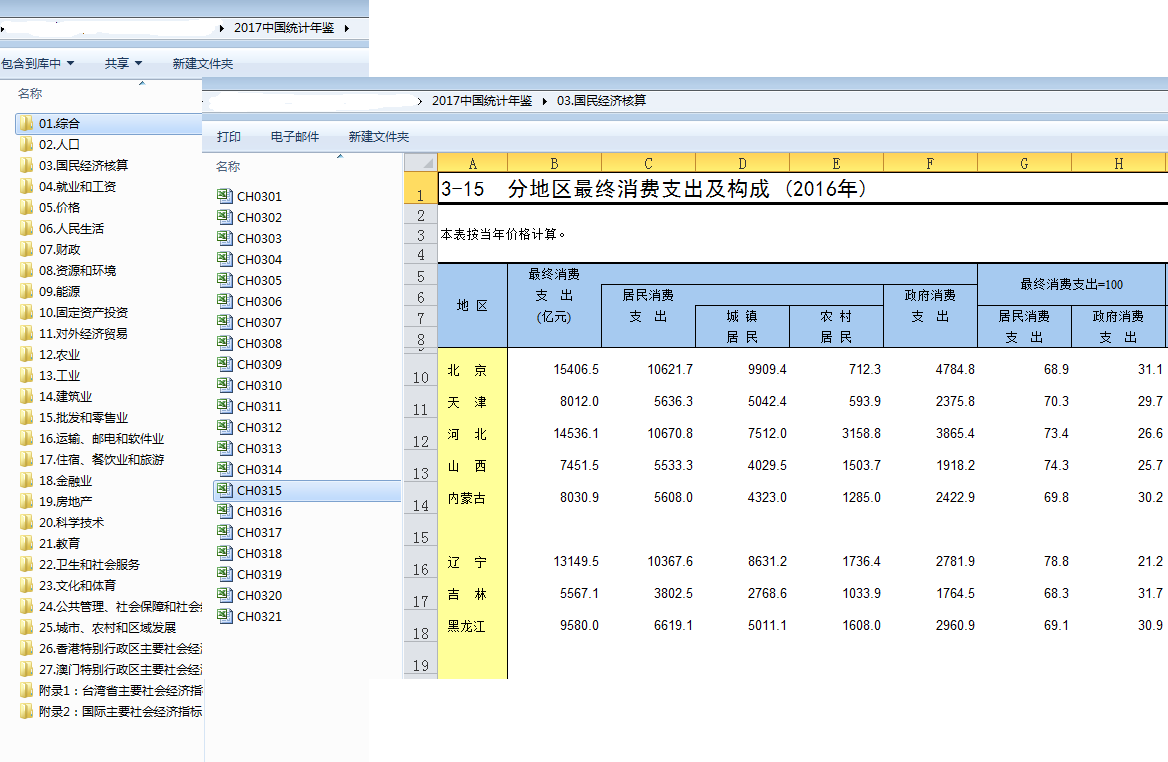Click 新建文件夹 in the left window toolbar
Image resolution: width=1168 pixels, height=762 pixels.
[x=202, y=64]
